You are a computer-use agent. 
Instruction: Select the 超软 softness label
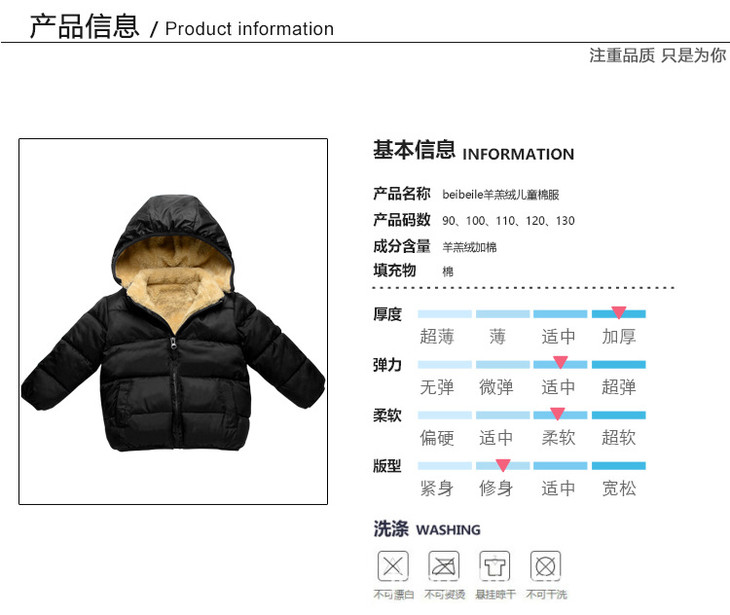coord(619,438)
